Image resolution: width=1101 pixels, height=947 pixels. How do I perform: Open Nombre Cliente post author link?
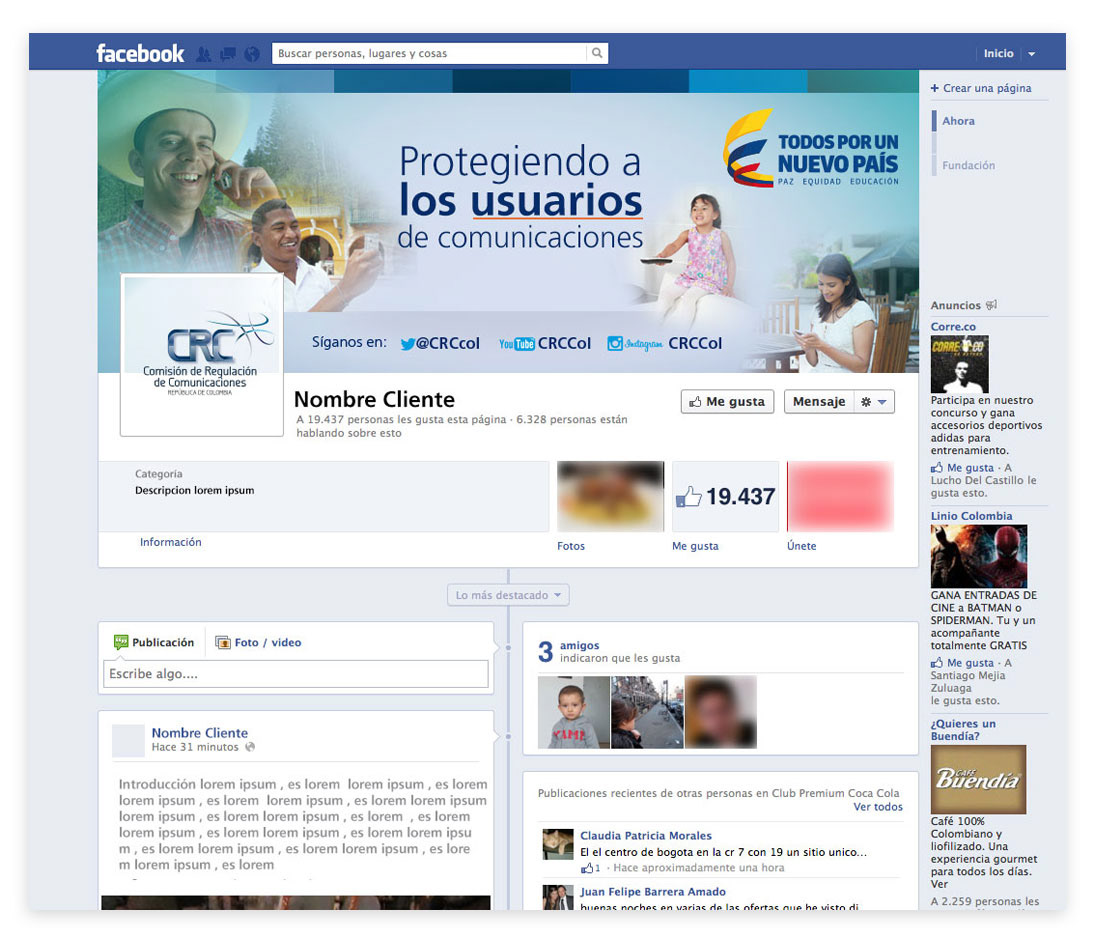click(x=199, y=733)
